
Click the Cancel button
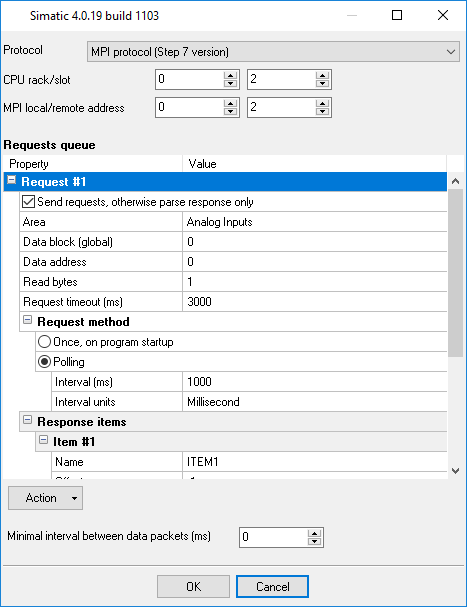(x=272, y=586)
